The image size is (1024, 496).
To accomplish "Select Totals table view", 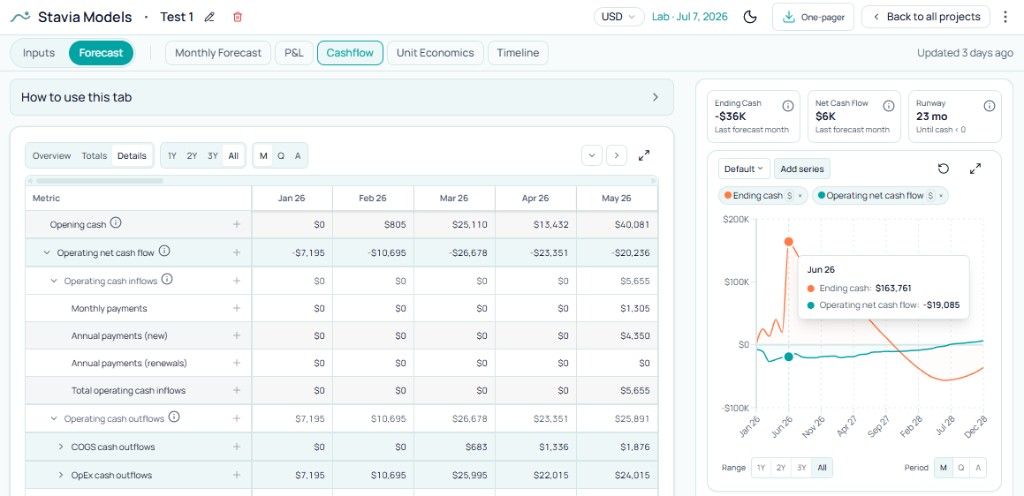I will click(x=94, y=156).
